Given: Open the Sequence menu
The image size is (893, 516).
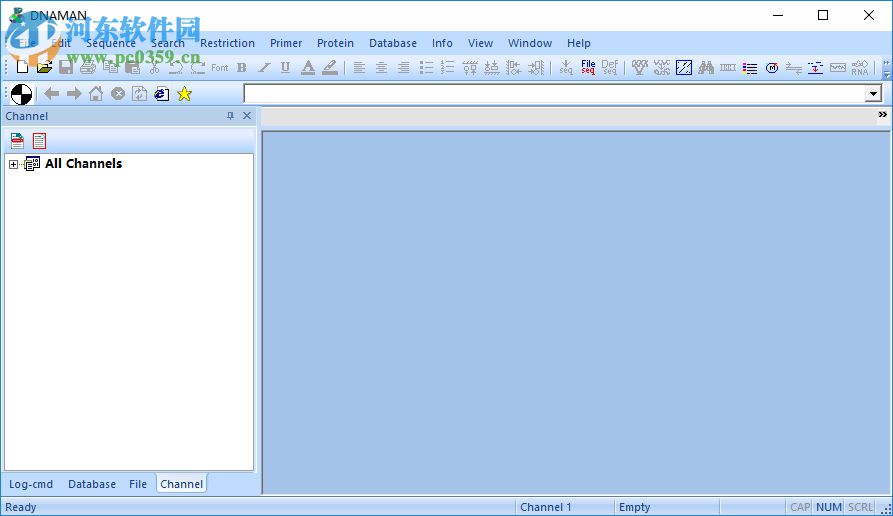Looking at the screenshot, I should coord(110,43).
